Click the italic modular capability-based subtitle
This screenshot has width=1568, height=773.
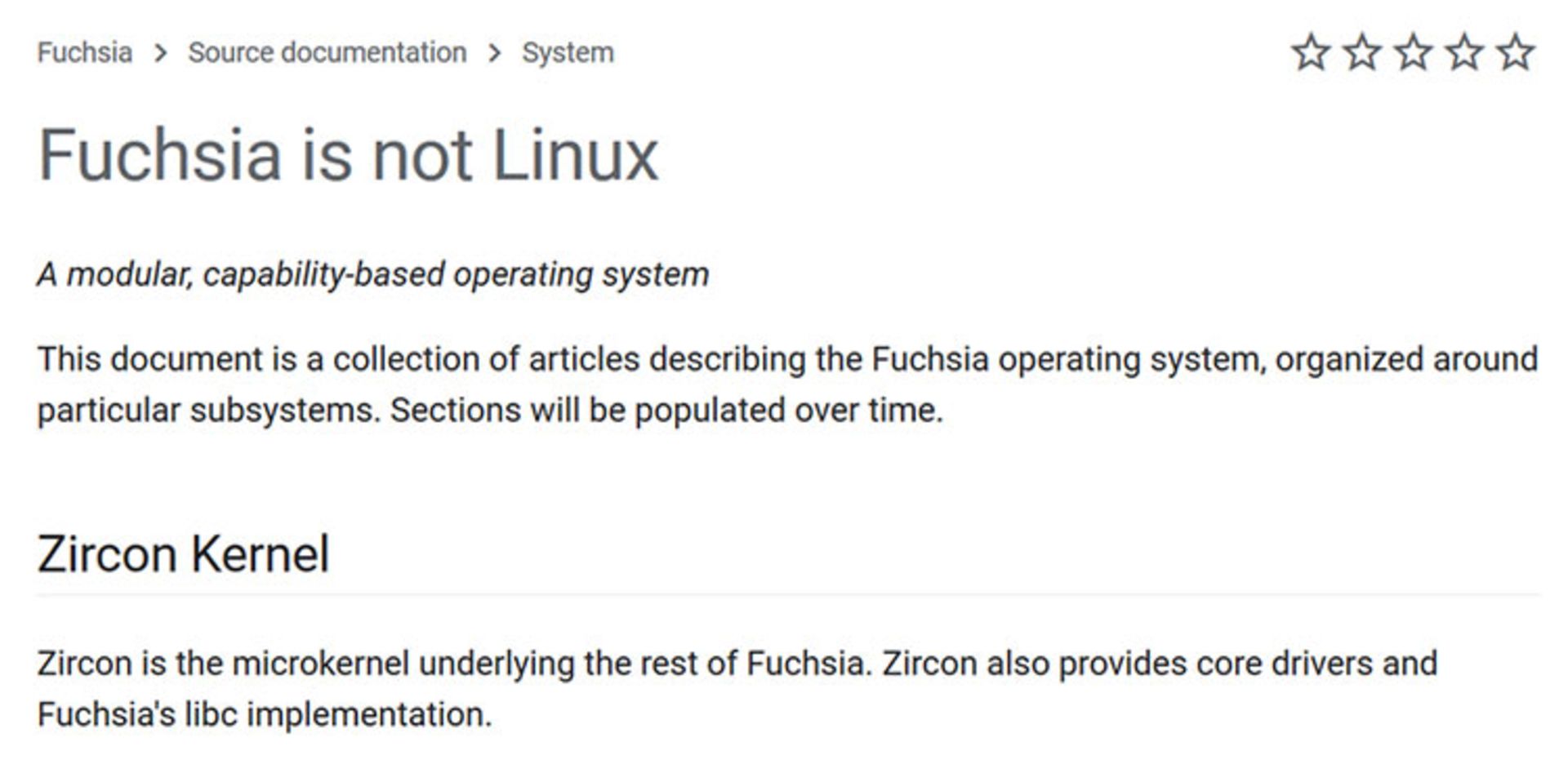coord(373,275)
